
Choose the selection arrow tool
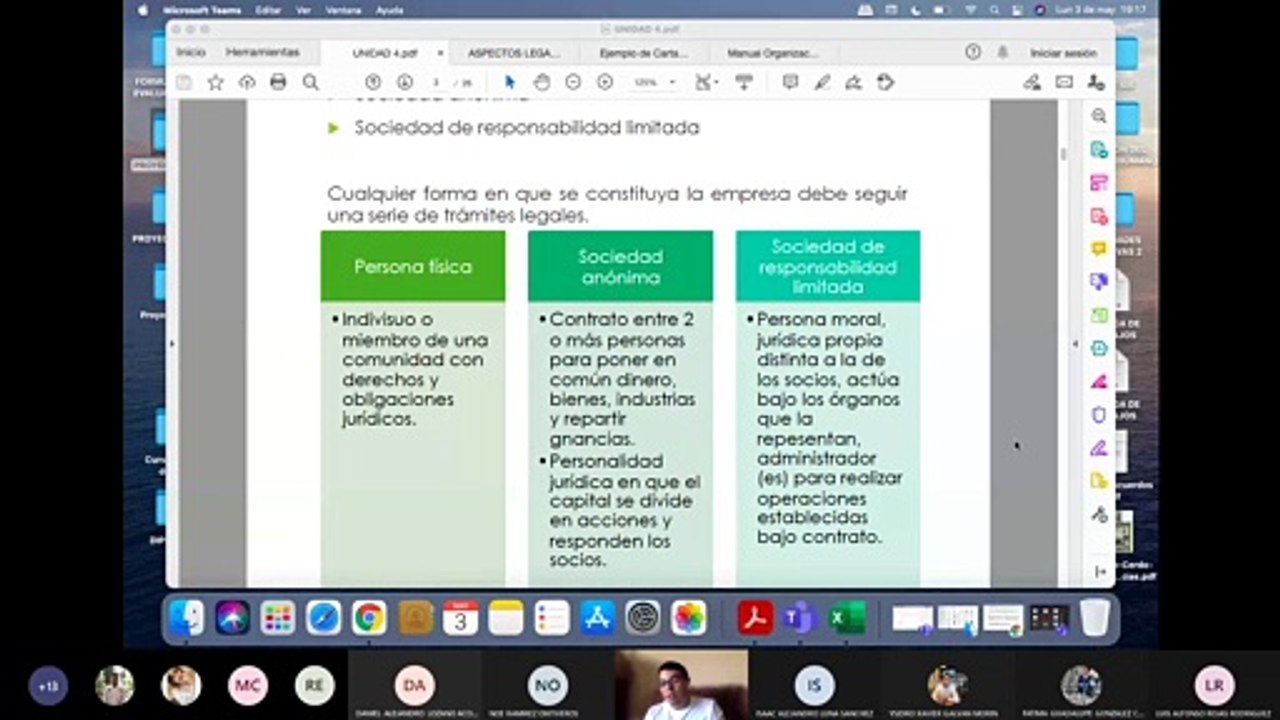pos(510,83)
